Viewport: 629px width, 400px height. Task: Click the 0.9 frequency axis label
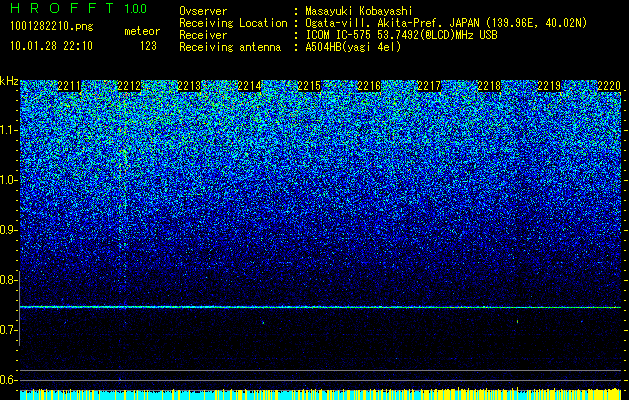[x=8, y=230]
